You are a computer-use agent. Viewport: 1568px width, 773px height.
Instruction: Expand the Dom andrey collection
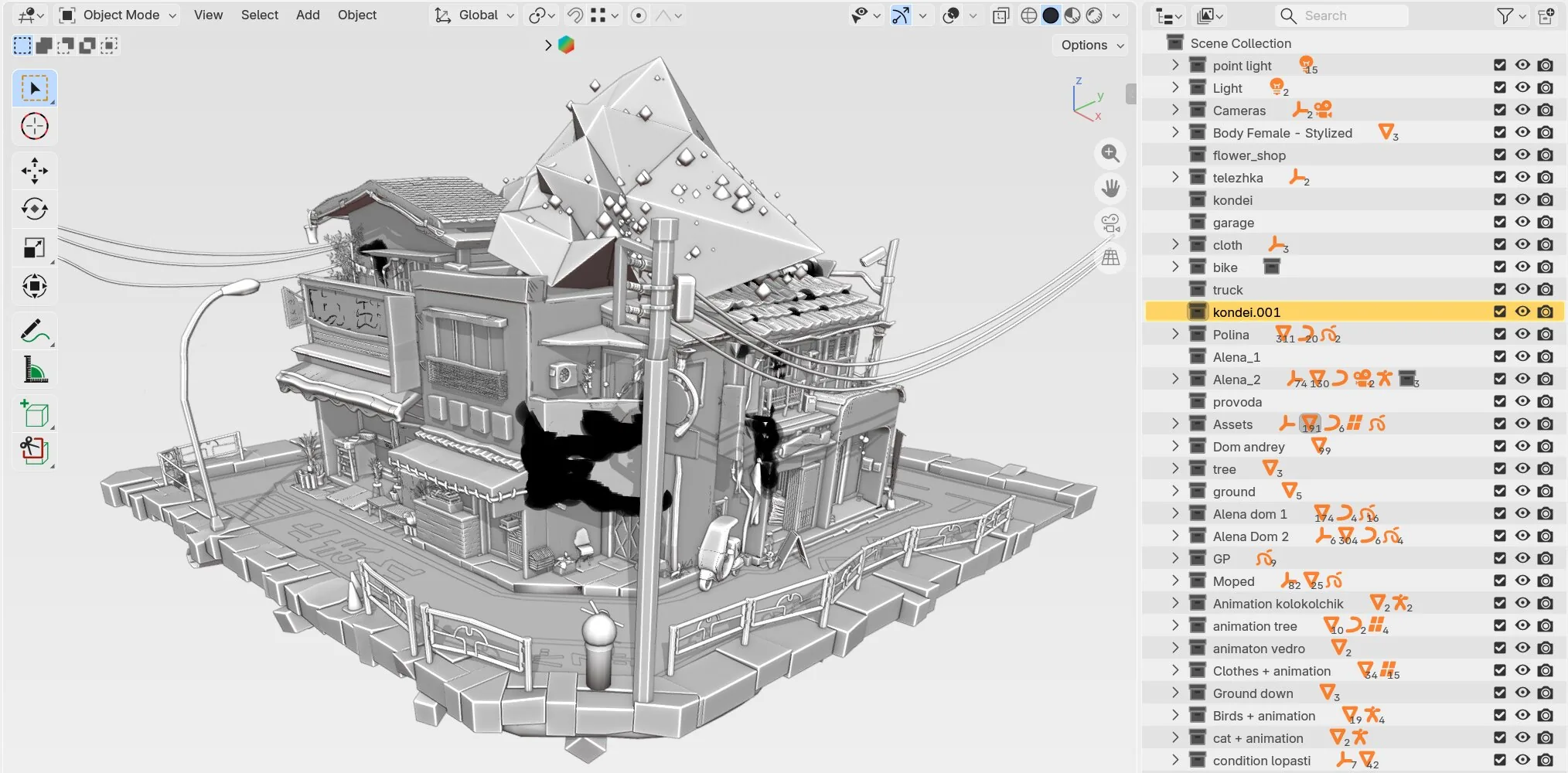coord(1175,446)
